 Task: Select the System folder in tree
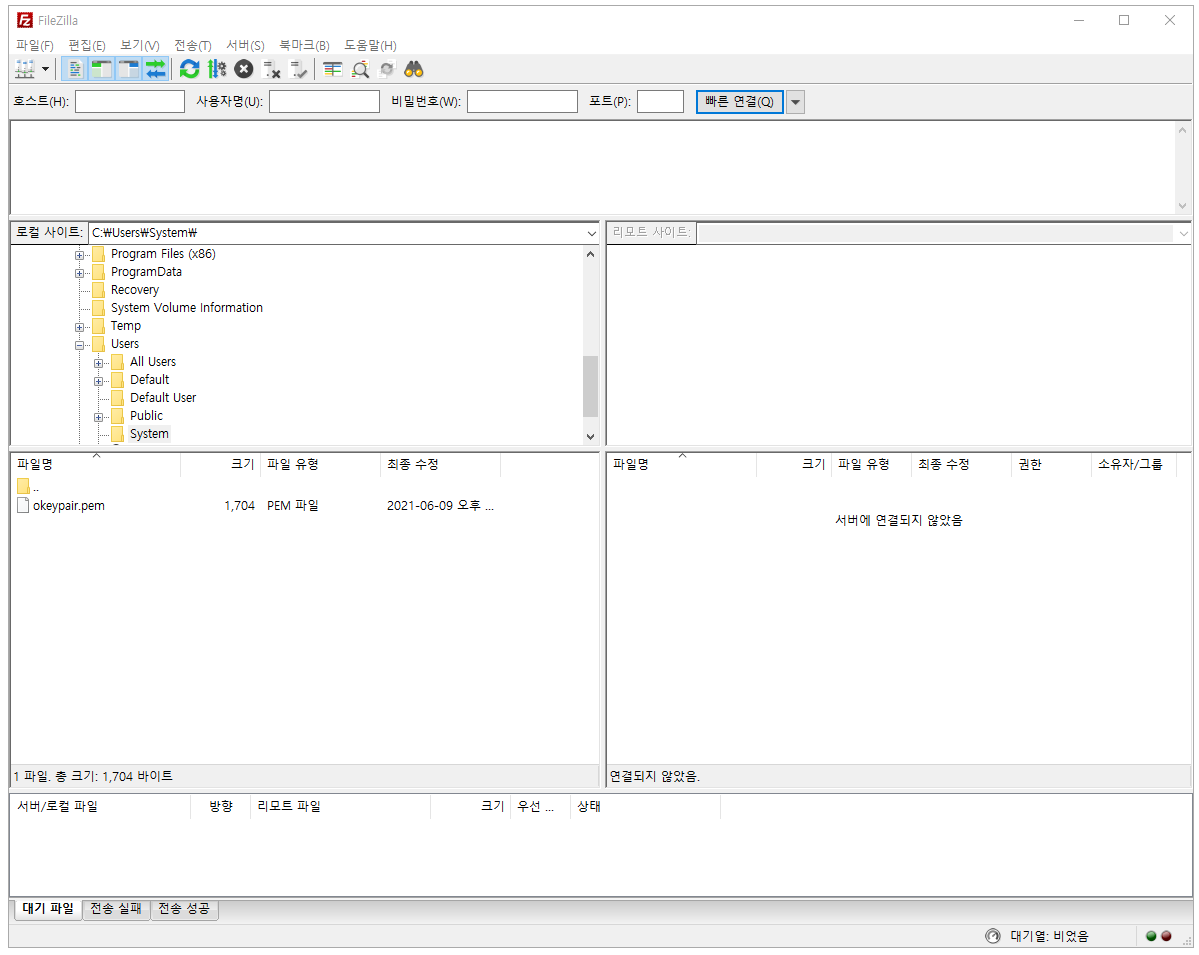pyautogui.click(x=149, y=434)
